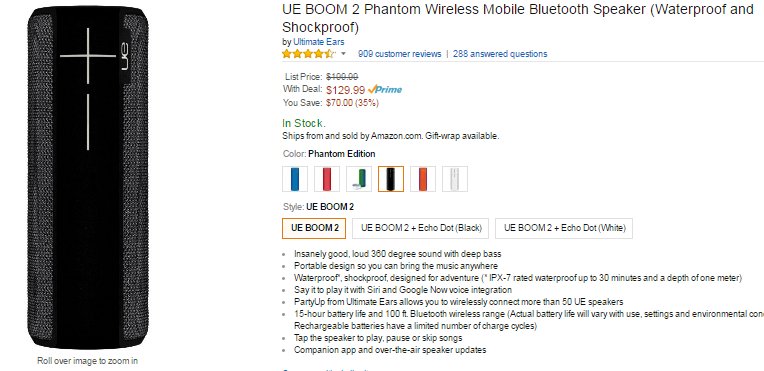
Task: Expand the rating breakdown dropdown arrow
Action: [x=343, y=54]
